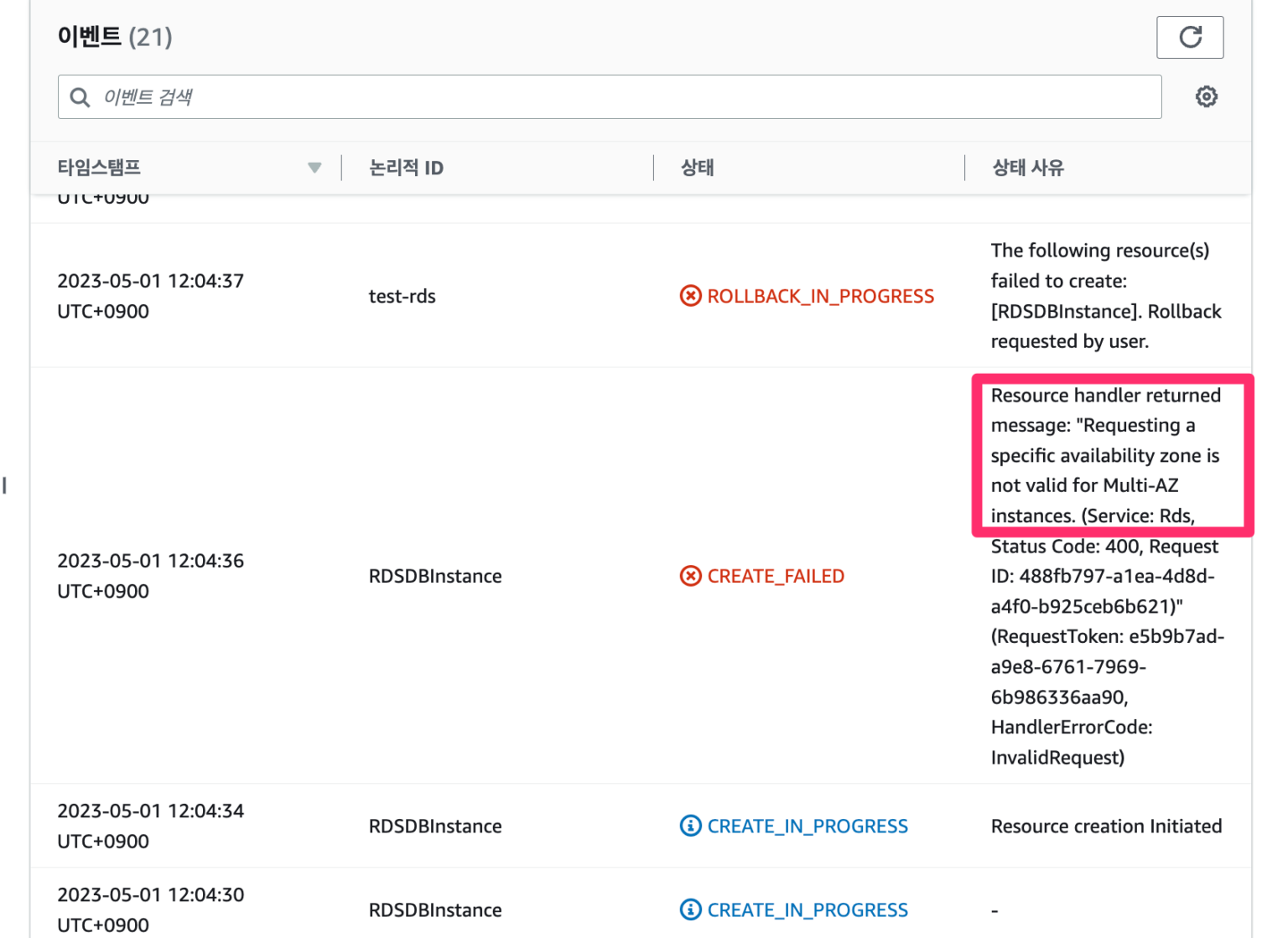Select the RDSDBInstance row at 12:04:36
Viewport: 1288px width, 938px height.
(434, 576)
